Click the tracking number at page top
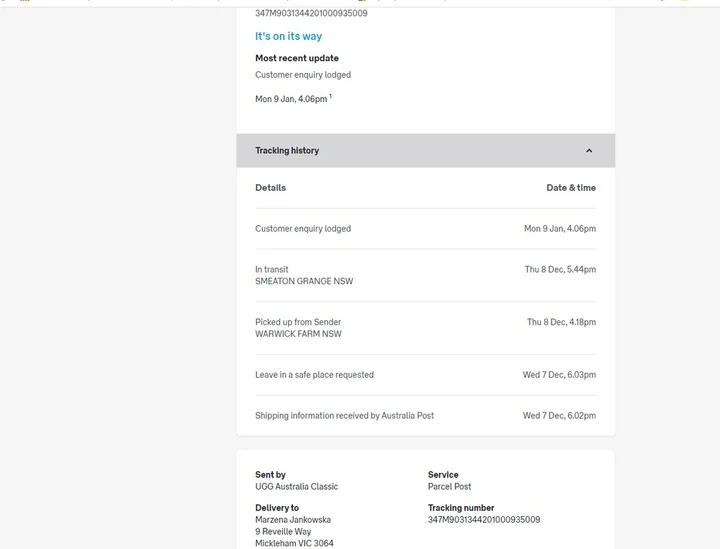The width and height of the screenshot is (720, 549). 311,13
